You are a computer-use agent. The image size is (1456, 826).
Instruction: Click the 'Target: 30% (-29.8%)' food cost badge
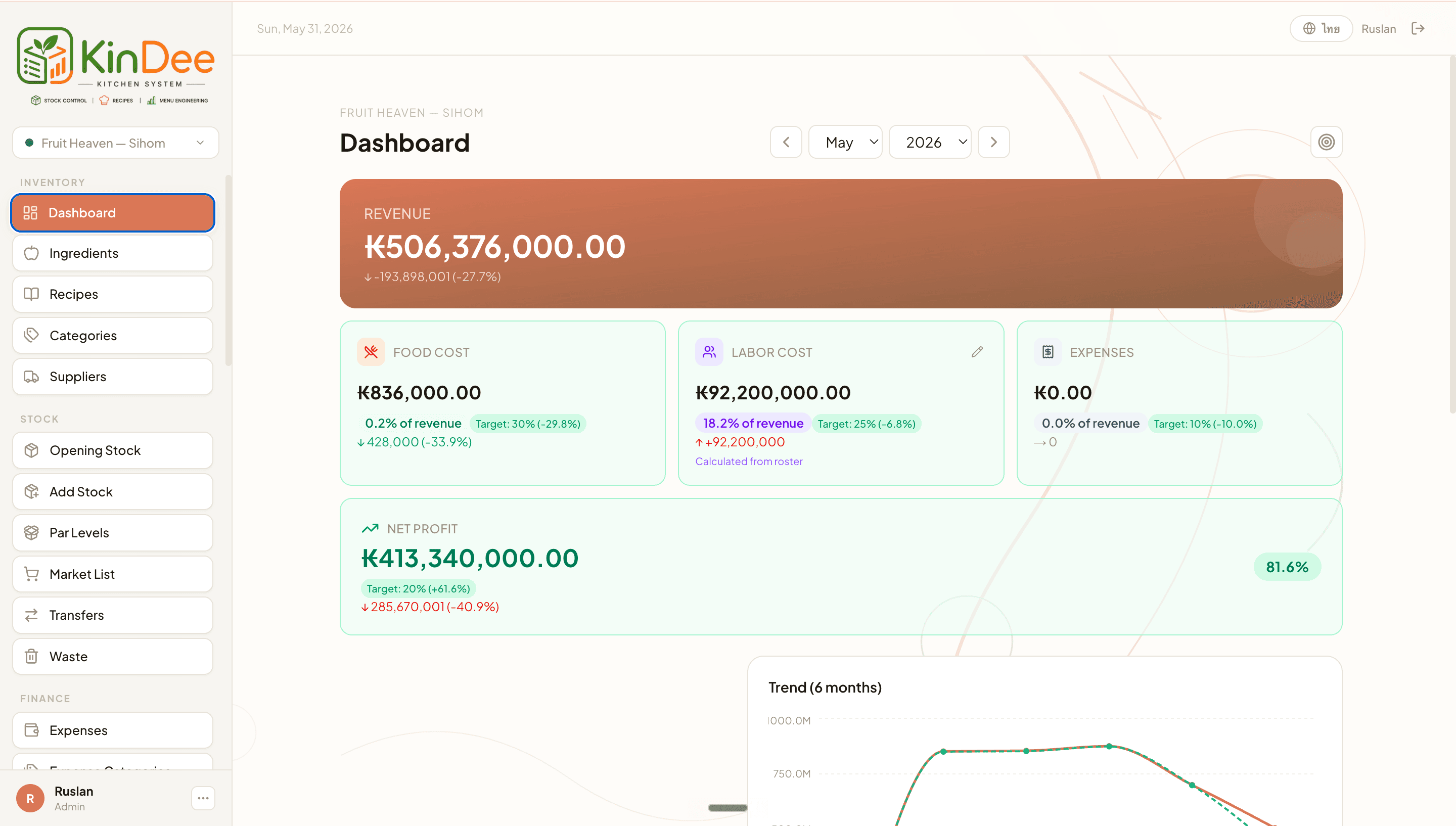tap(527, 424)
